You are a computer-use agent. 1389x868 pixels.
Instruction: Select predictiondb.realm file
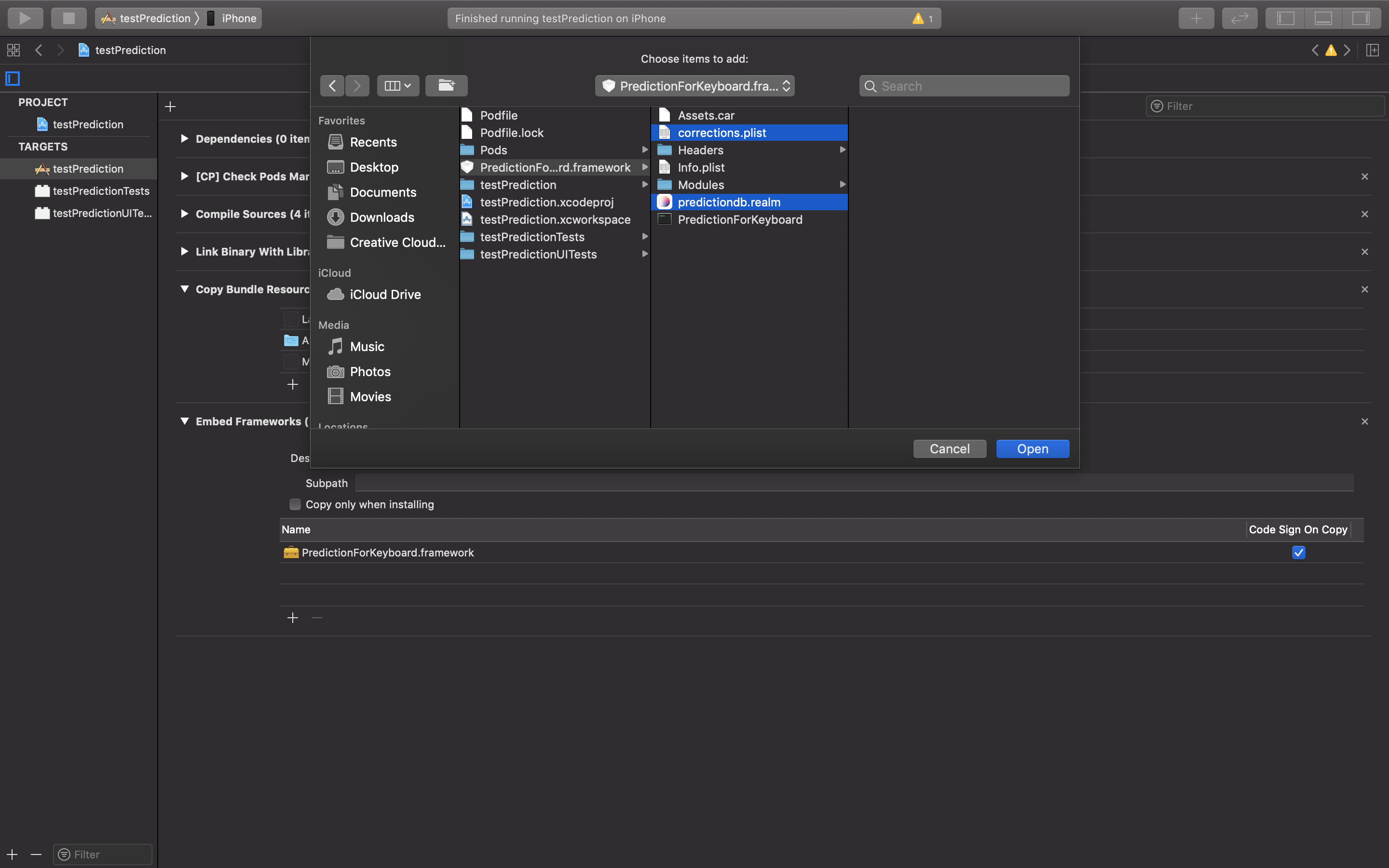point(749,202)
